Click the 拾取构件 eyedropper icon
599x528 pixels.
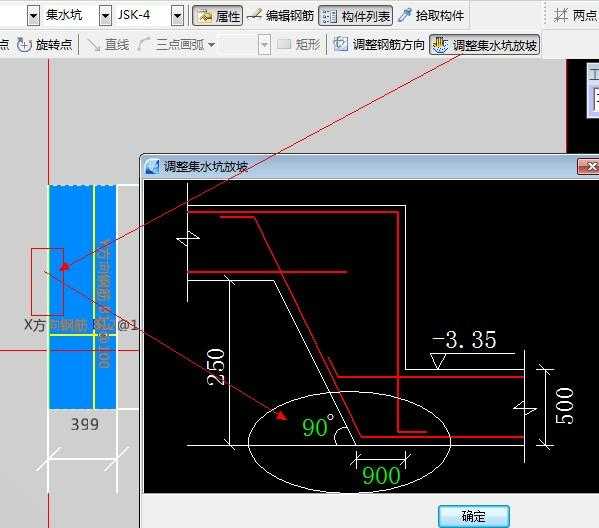pos(405,15)
